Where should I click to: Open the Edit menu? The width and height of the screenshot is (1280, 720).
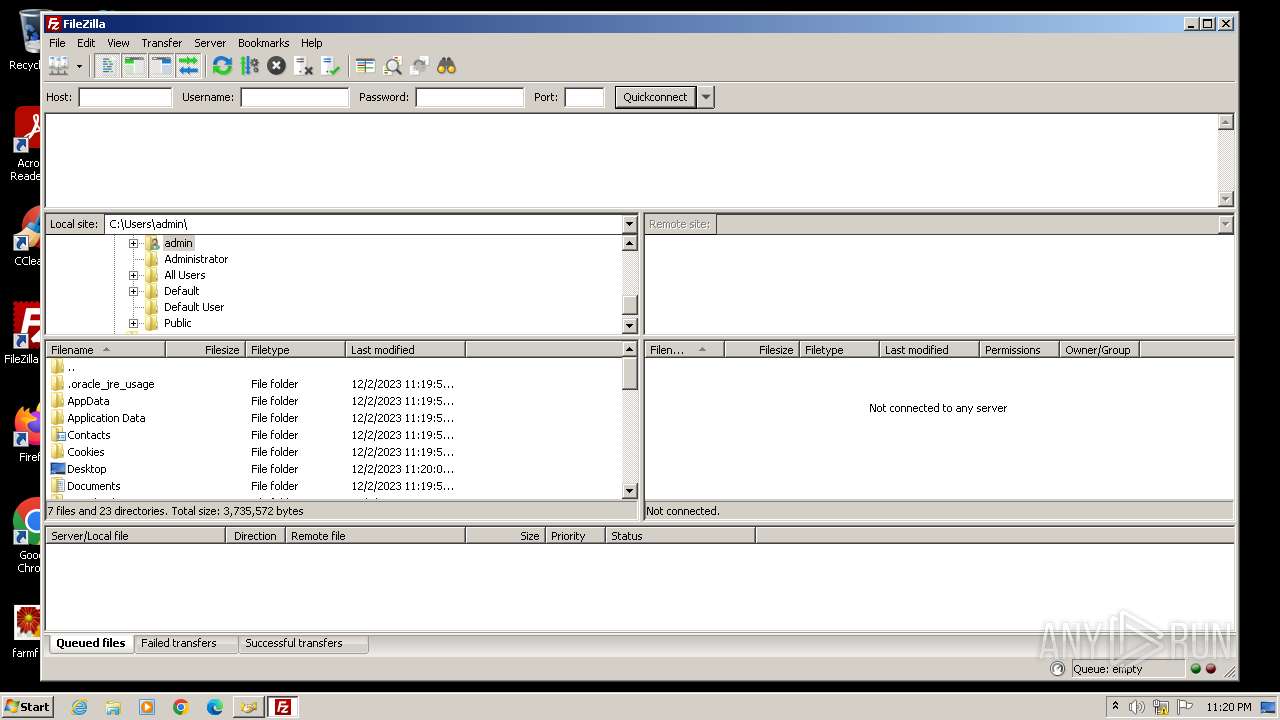coord(86,43)
